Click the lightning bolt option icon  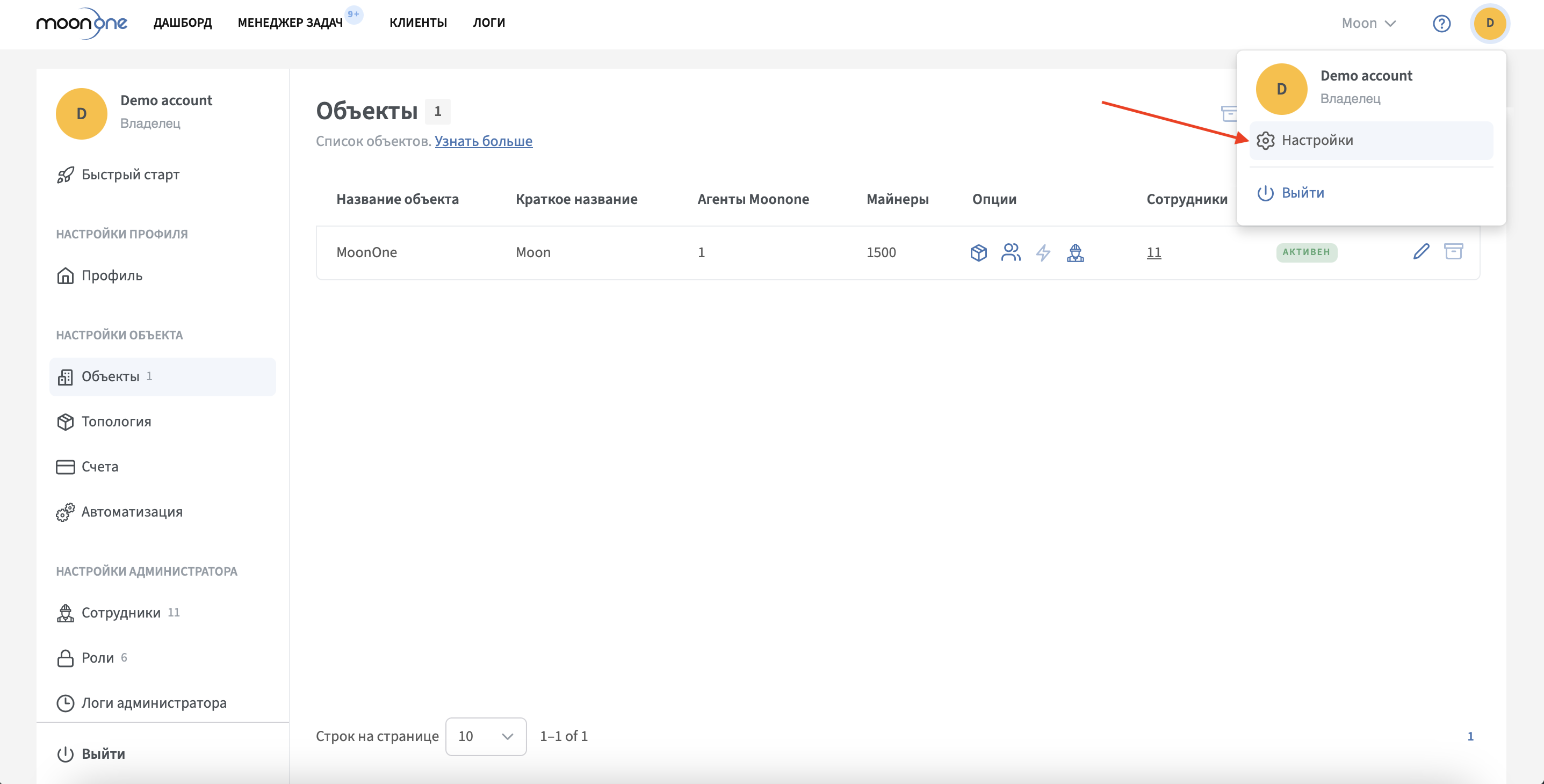tap(1043, 253)
